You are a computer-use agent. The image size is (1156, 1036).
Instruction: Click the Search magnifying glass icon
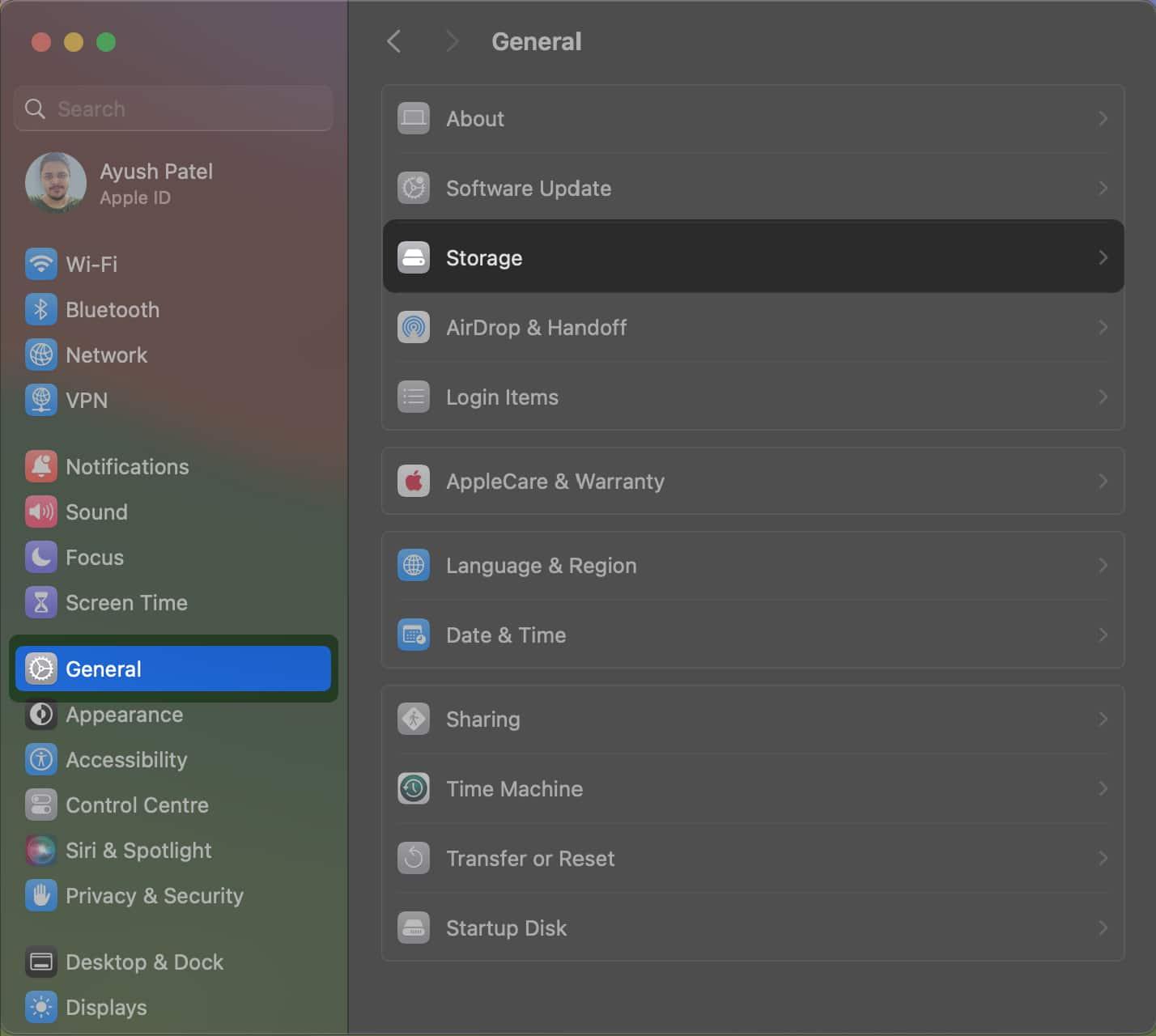point(35,108)
